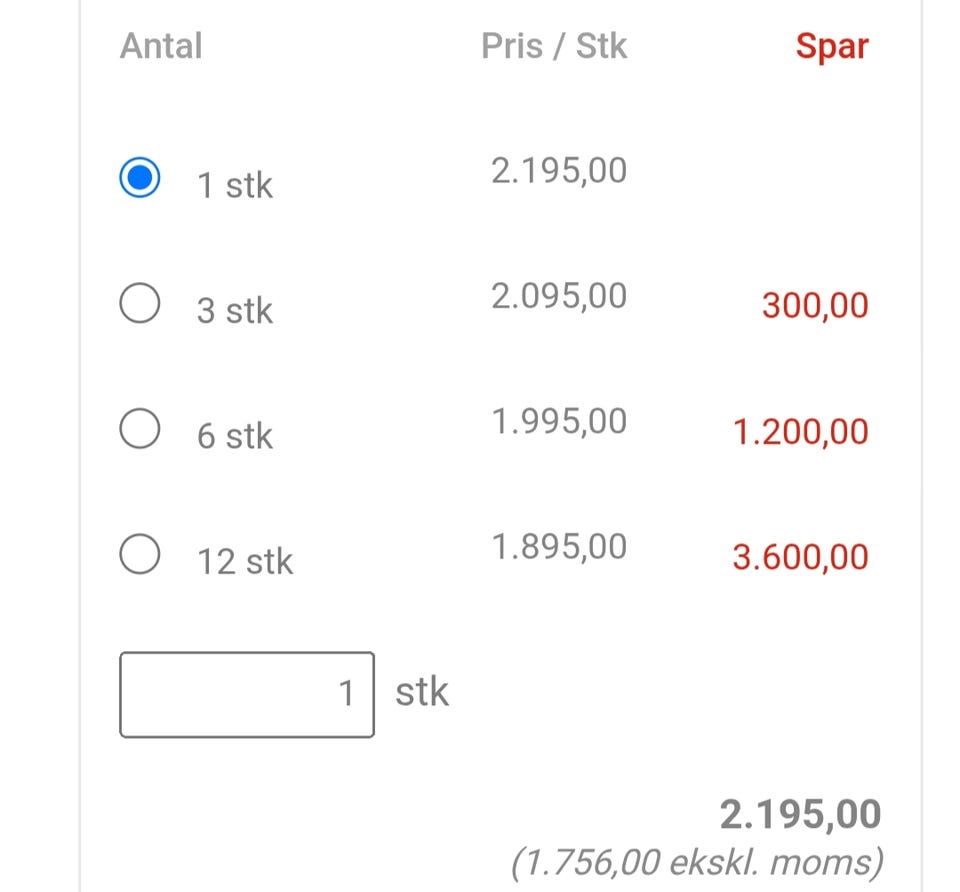Click the "6 stk" text label
960x892 pixels.
[234, 436]
